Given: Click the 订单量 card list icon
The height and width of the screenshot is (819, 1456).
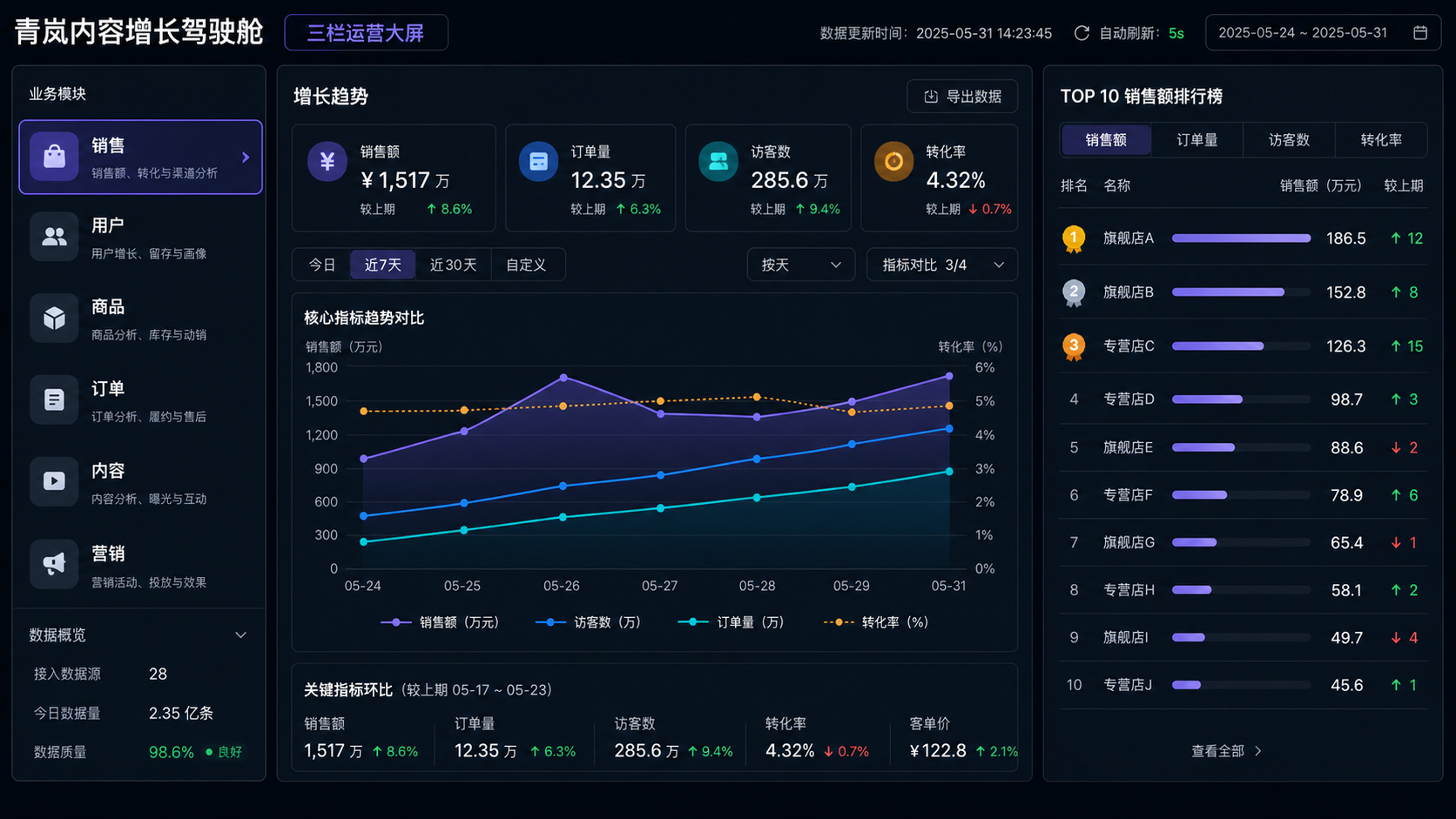Looking at the screenshot, I should coord(538,162).
